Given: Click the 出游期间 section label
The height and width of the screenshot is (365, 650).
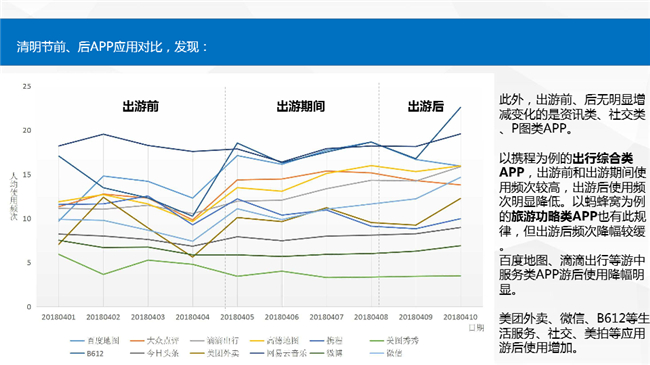Looking at the screenshot, I should pos(301,106).
